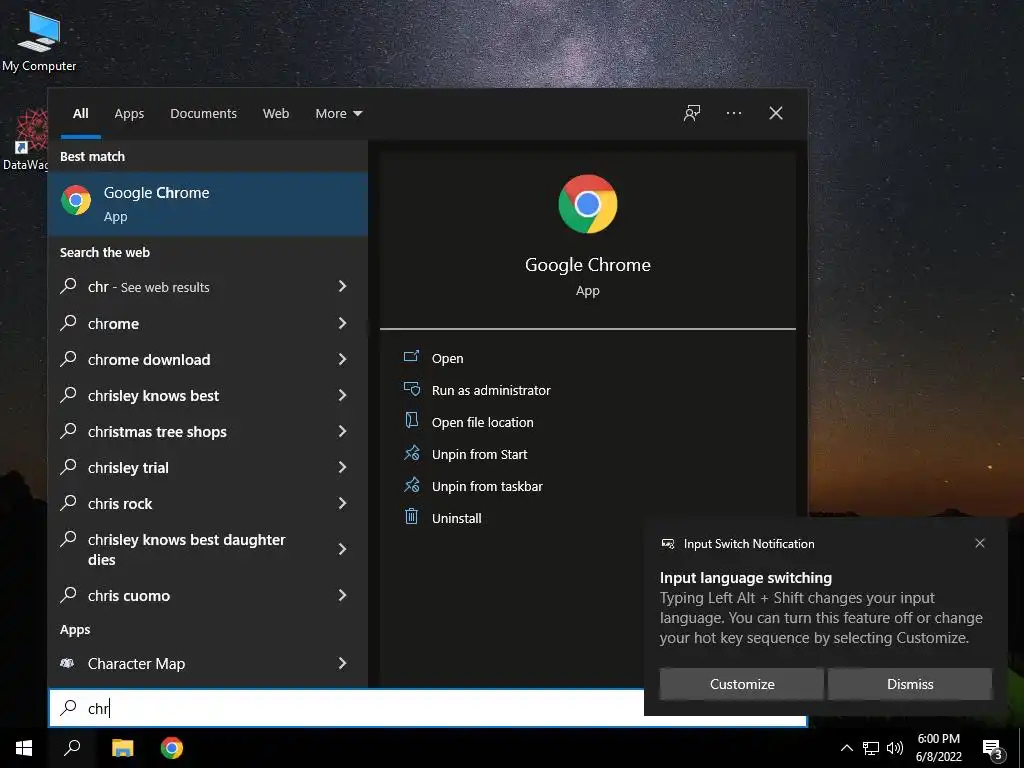Open the Action Center notifications icon
This screenshot has height=768, width=1024.
[x=993, y=750]
